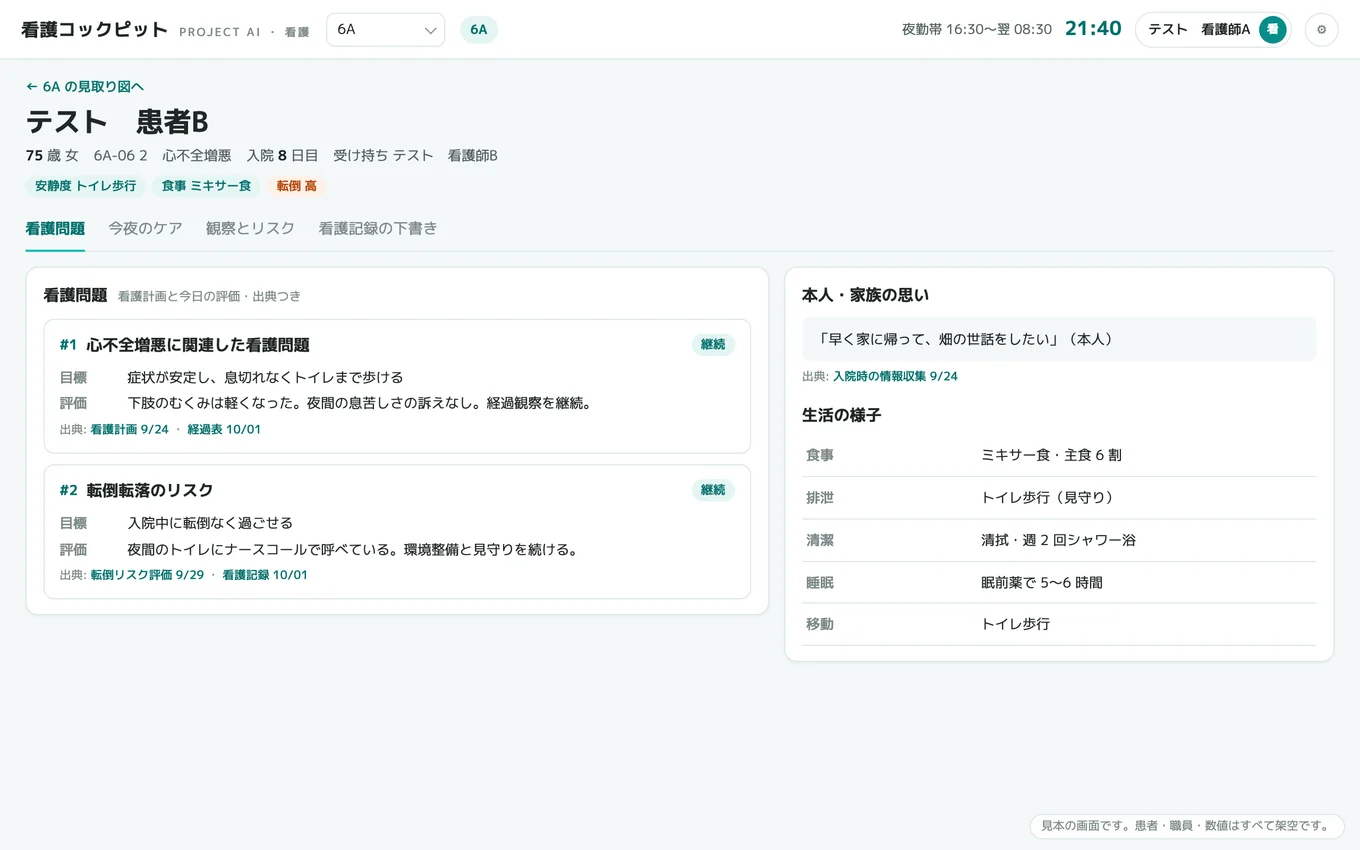Click the 転倒 高 risk tag
This screenshot has width=1360, height=850.
(297, 186)
